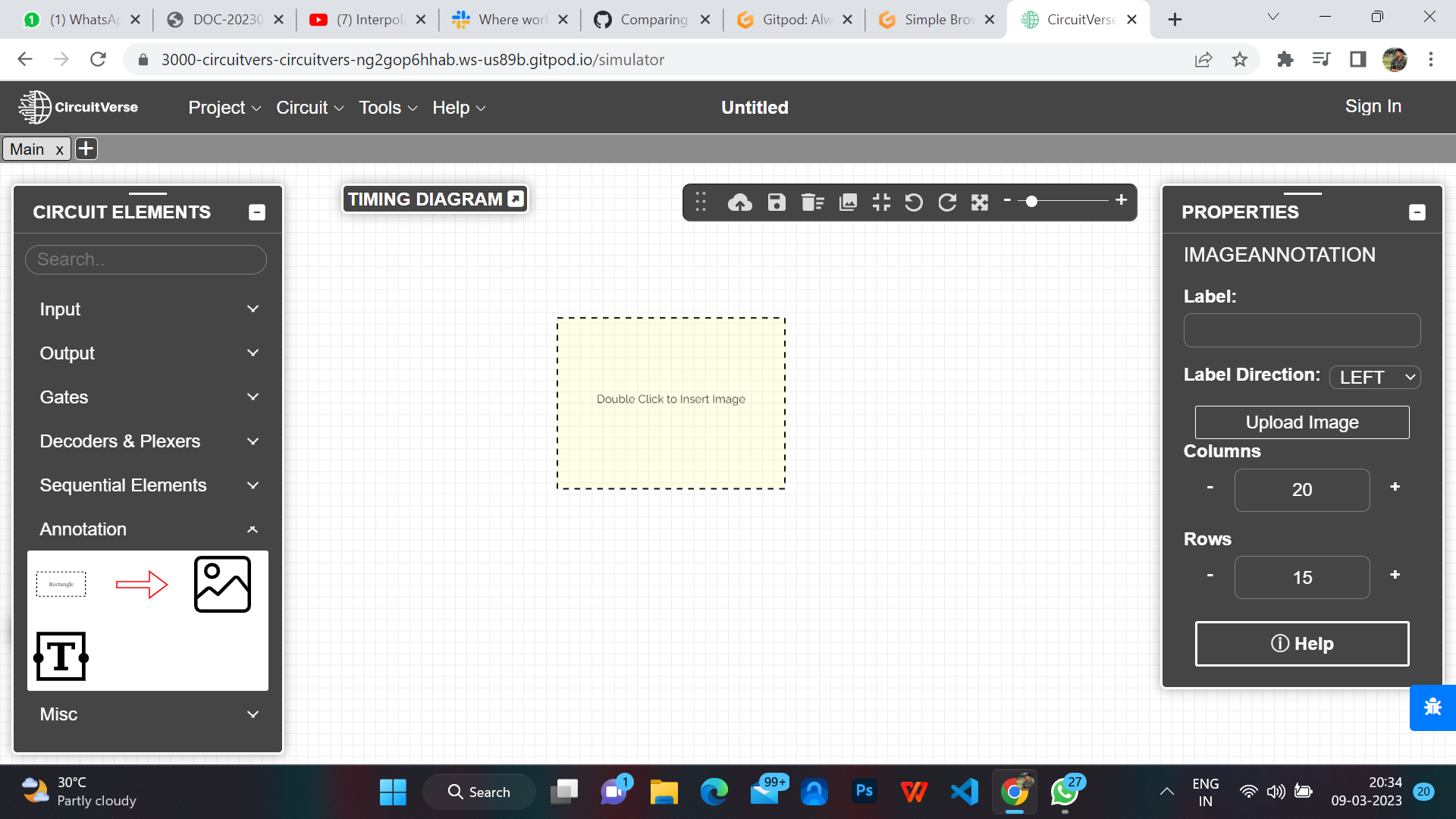Expand the Sequential Elements category
1456x819 pixels.
(x=253, y=485)
